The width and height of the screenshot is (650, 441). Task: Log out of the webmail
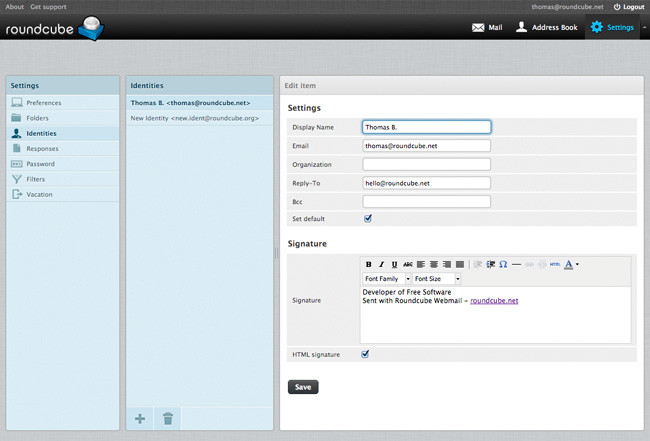click(629, 7)
